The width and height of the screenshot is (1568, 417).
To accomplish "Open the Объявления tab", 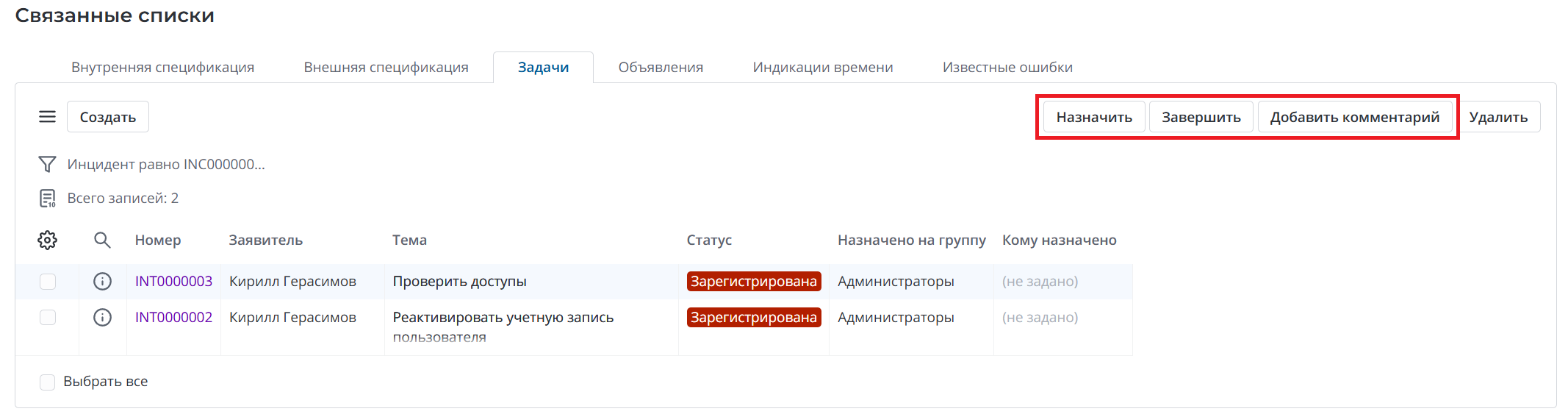I will pos(661,68).
